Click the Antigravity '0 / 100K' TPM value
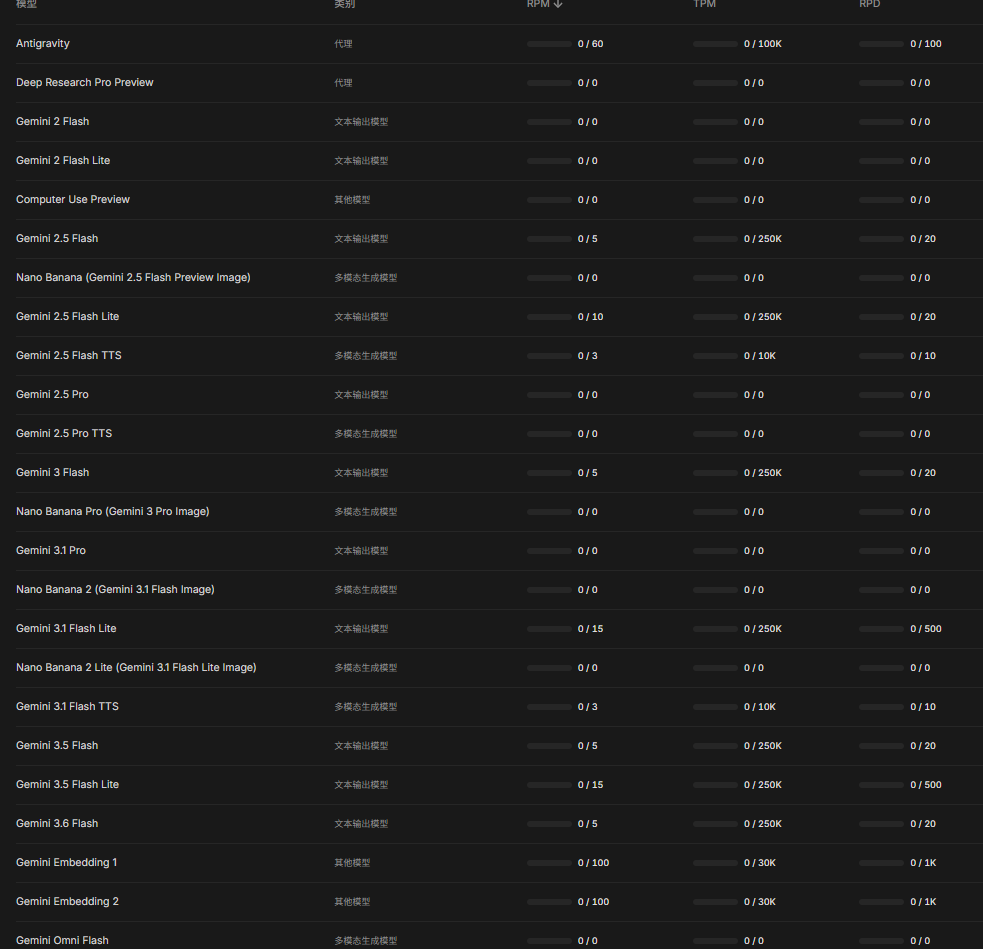Image resolution: width=983 pixels, height=949 pixels. (x=763, y=44)
